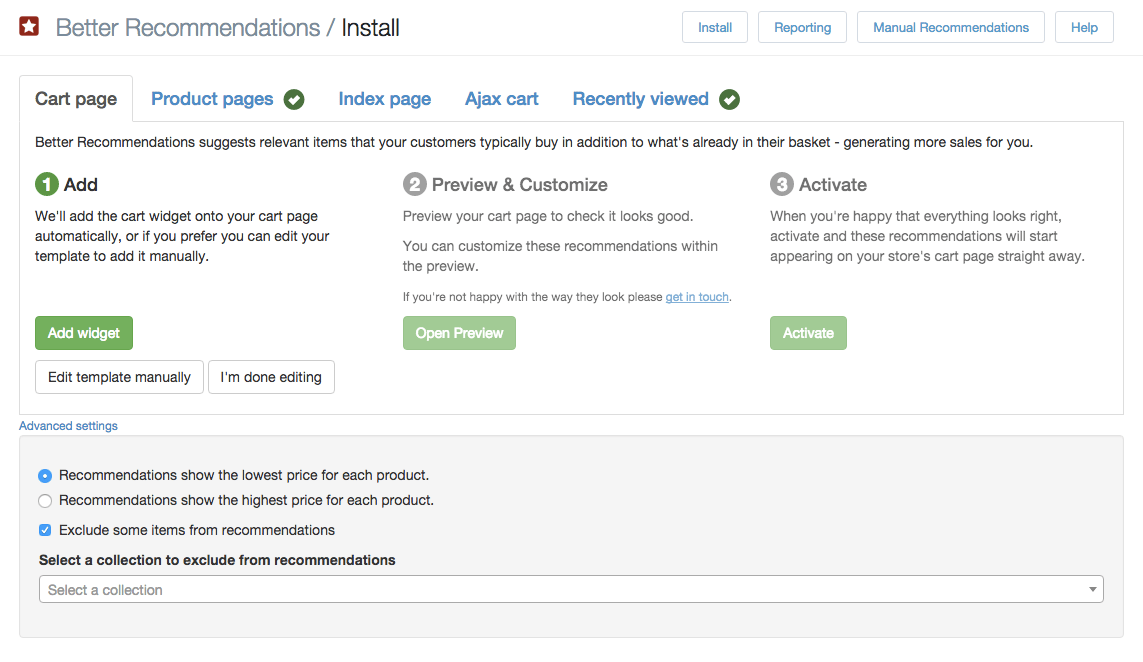Toggle the Advanced settings link
1143x662 pixels.
coord(69,426)
